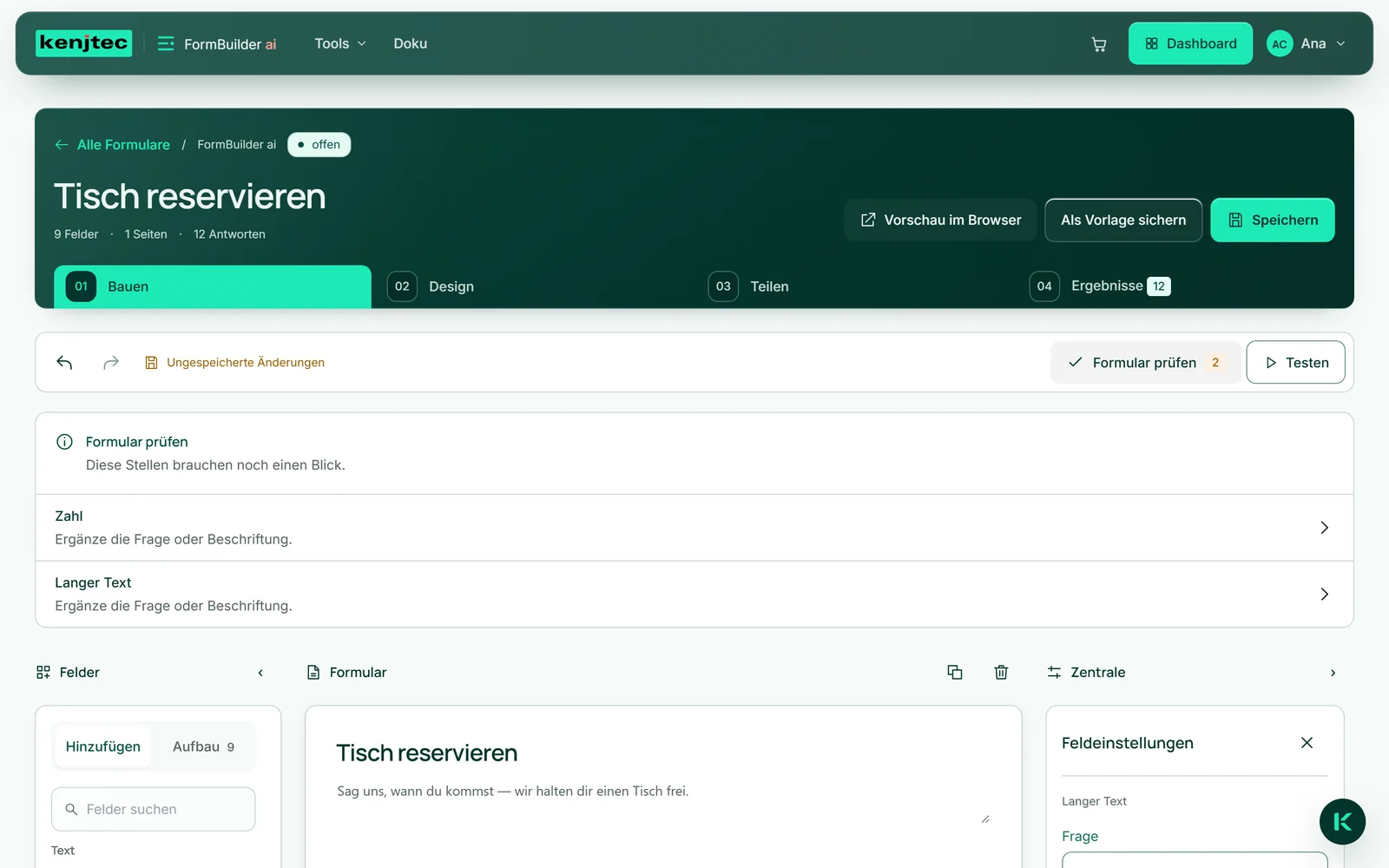Click the Testen button
Screen dimensions: 1389x868
(1295, 362)
